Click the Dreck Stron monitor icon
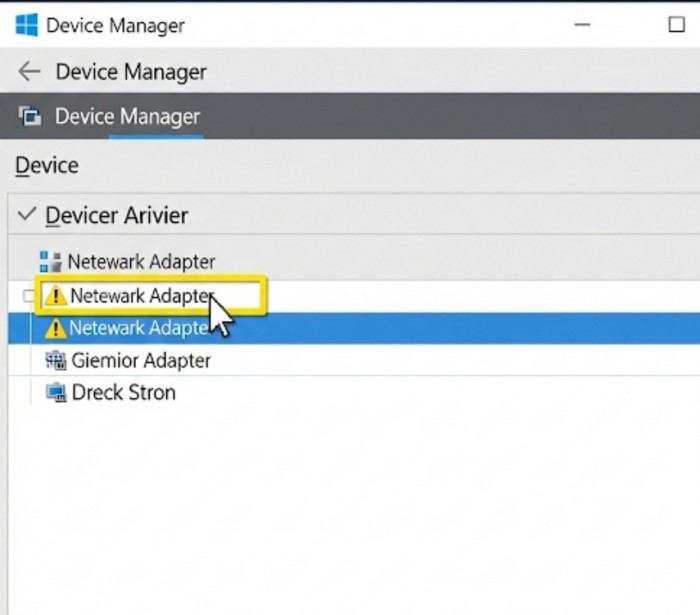 click(56, 392)
